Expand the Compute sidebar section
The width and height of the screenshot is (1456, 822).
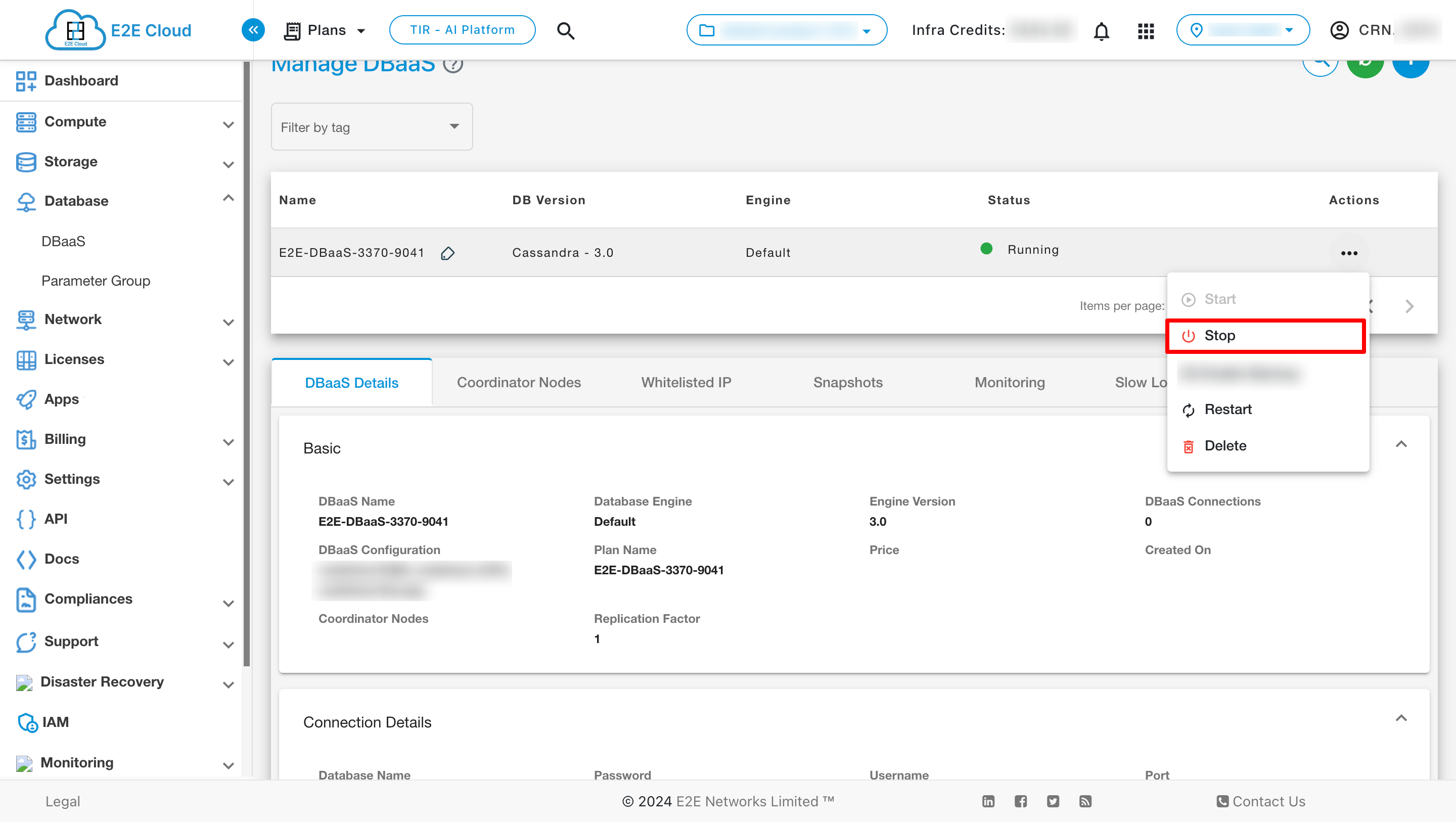[x=229, y=124]
